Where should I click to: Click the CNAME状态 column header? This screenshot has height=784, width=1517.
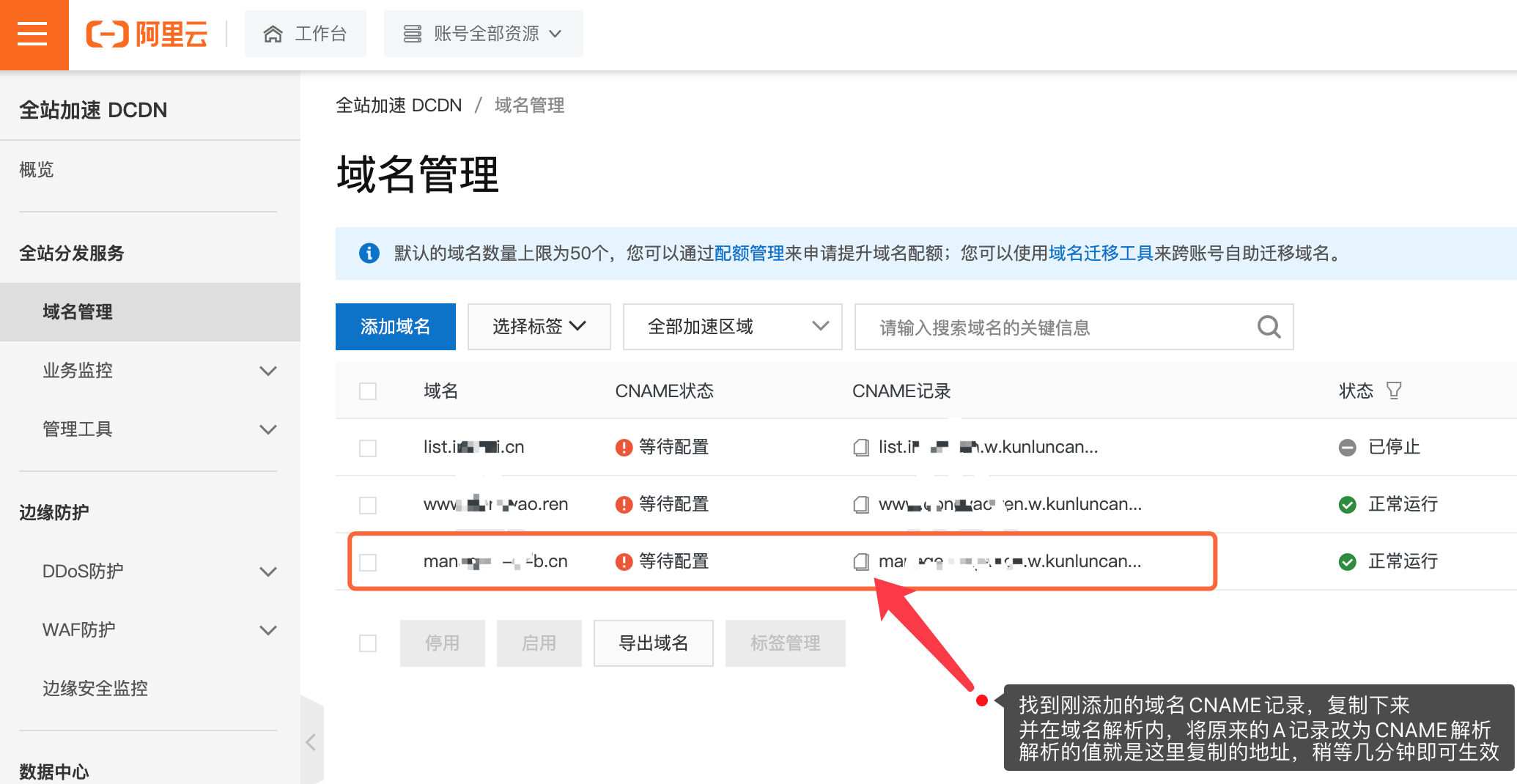click(x=664, y=391)
